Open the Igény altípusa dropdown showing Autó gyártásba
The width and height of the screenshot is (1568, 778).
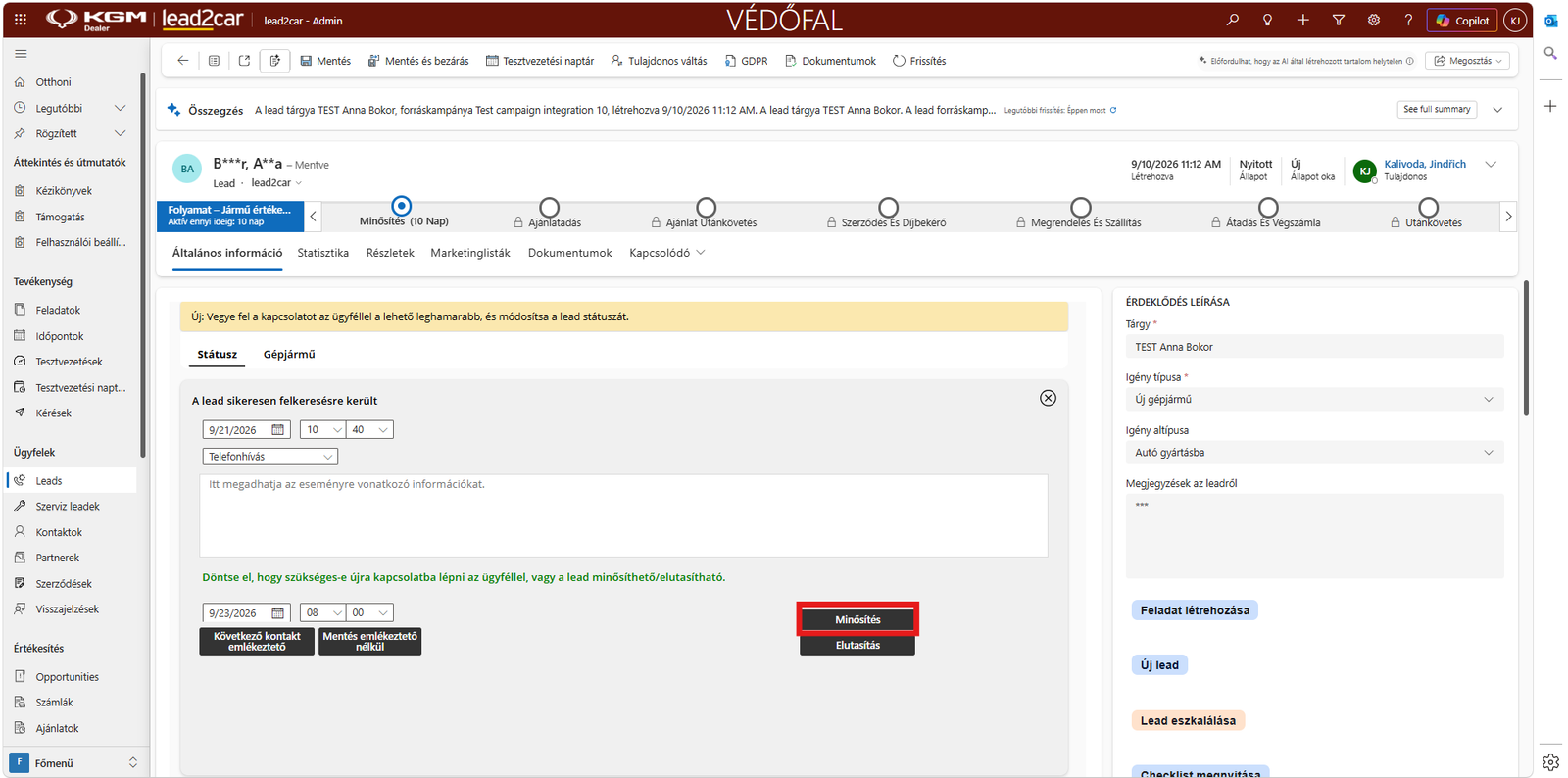pos(1314,453)
